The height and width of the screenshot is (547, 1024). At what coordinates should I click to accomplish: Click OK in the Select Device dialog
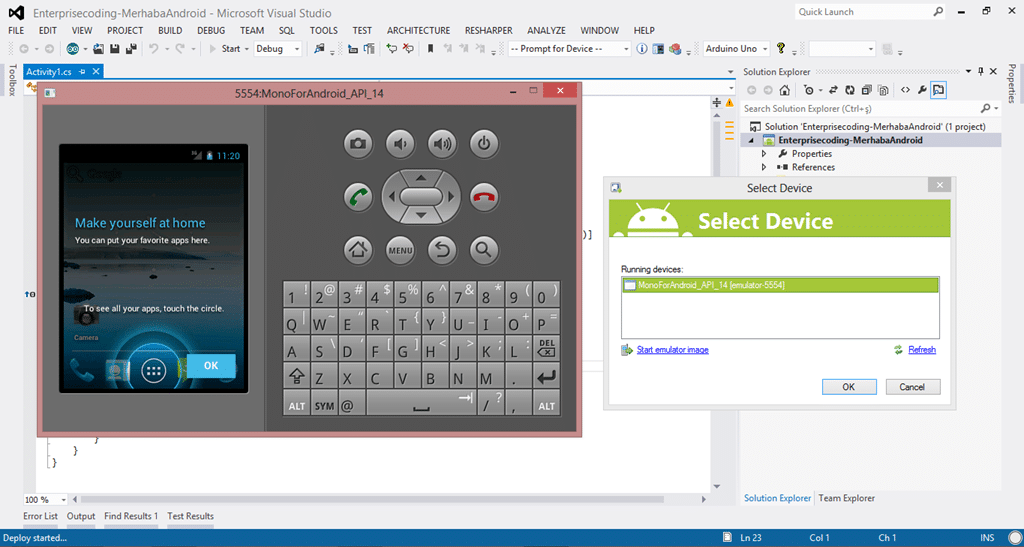(x=849, y=387)
